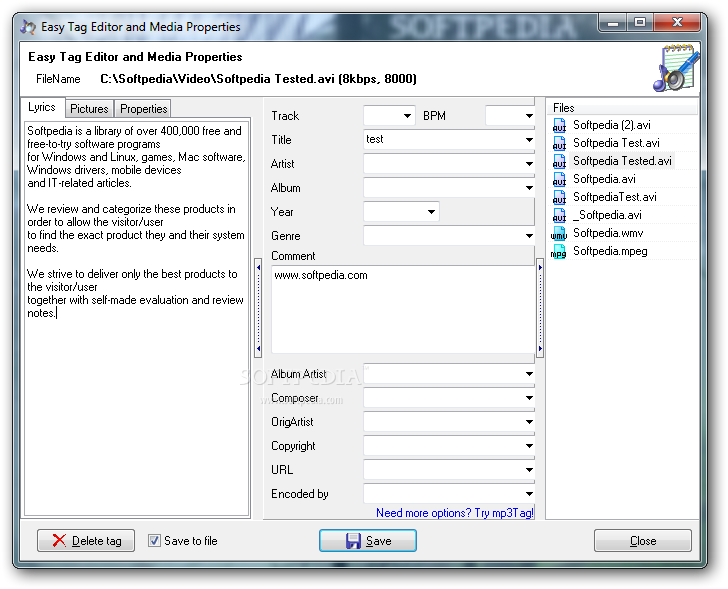Viewport: 728px width, 589px height.
Task: Click the Softpedia Tested.avi file icon
Action: click(559, 161)
